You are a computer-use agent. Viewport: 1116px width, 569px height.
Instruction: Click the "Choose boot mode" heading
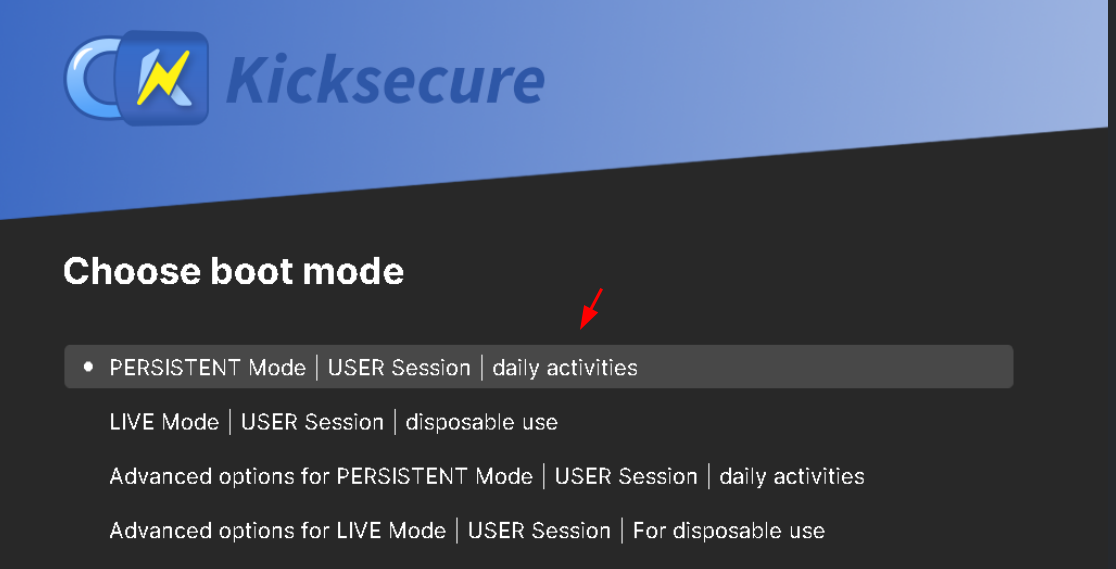click(x=233, y=271)
